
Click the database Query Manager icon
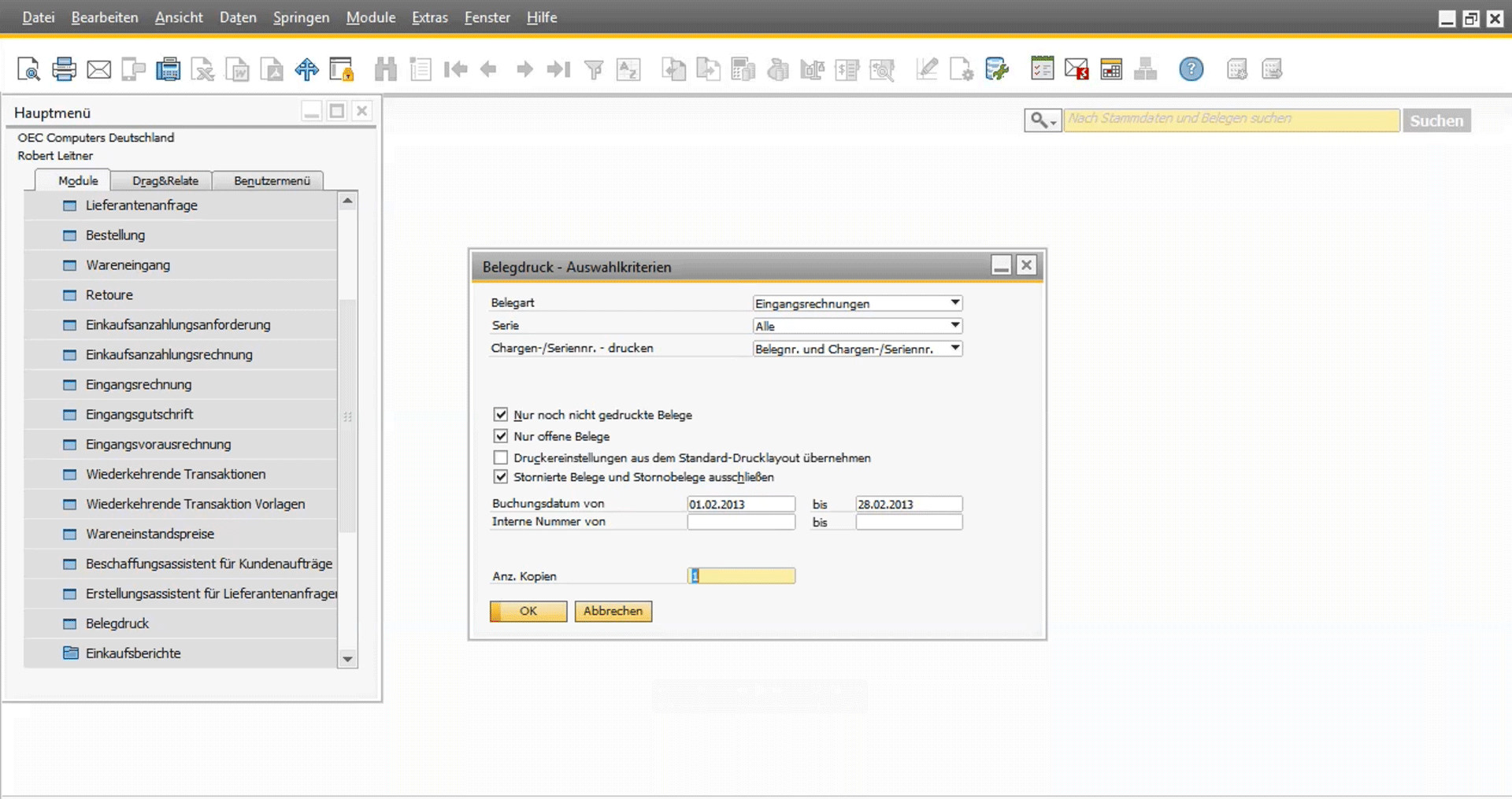(x=996, y=69)
